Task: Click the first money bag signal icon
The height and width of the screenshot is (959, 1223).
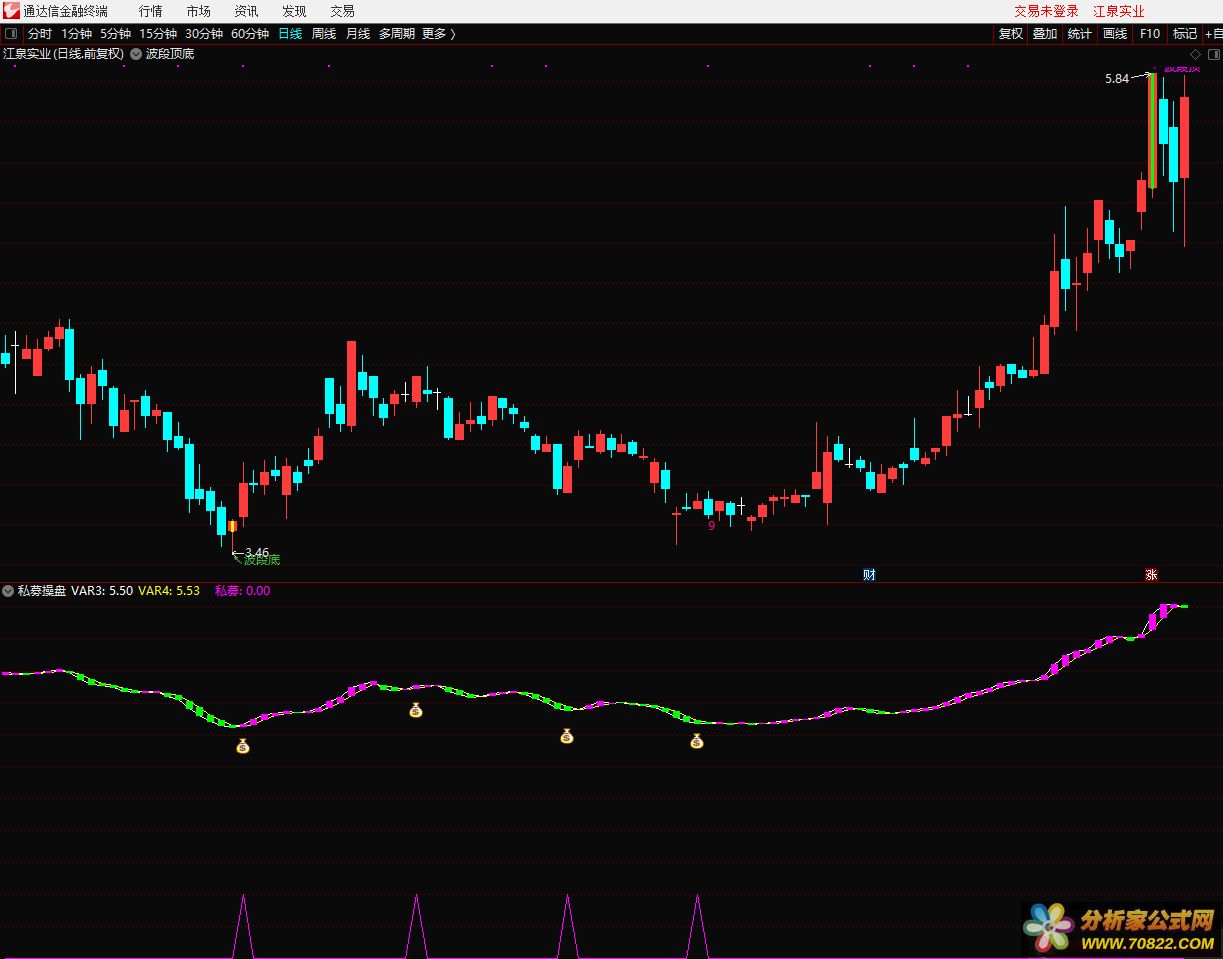Action: pyautogui.click(x=243, y=745)
